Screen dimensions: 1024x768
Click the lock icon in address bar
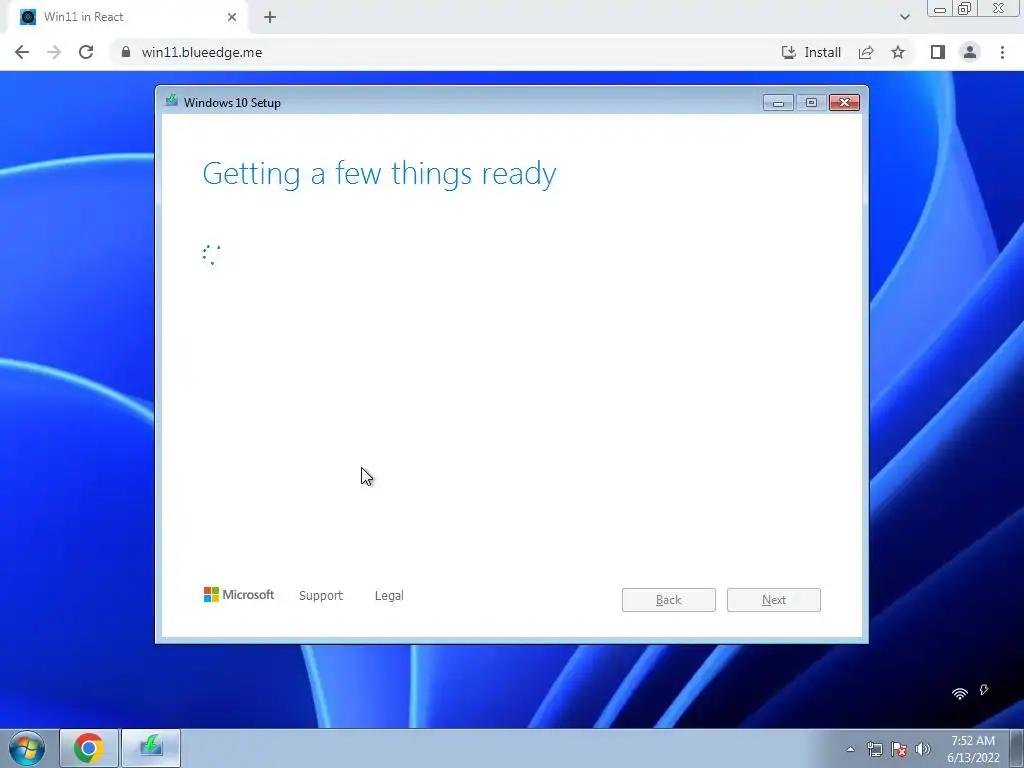pos(126,52)
